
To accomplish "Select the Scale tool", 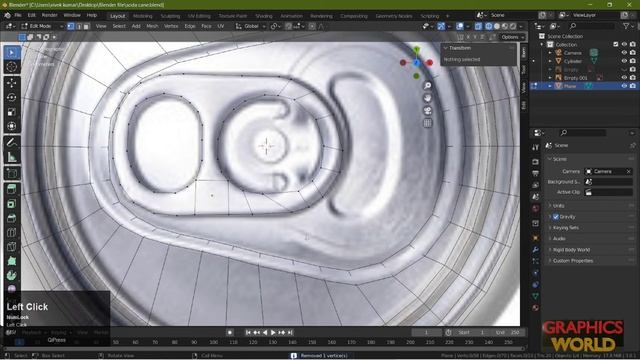I will click(x=11, y=112).
